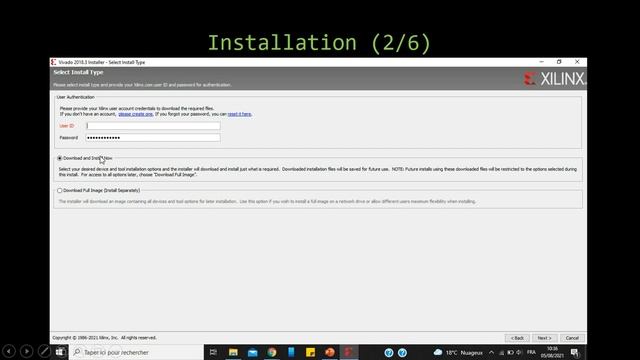The image size is (640, 360).
Task: Click the Password input field
Action: pyautogui.click(x=153, y=138)
